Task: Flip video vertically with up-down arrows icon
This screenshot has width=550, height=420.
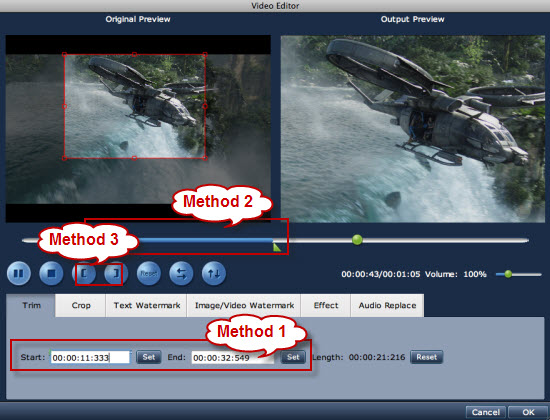Action: tap(214, 273)
